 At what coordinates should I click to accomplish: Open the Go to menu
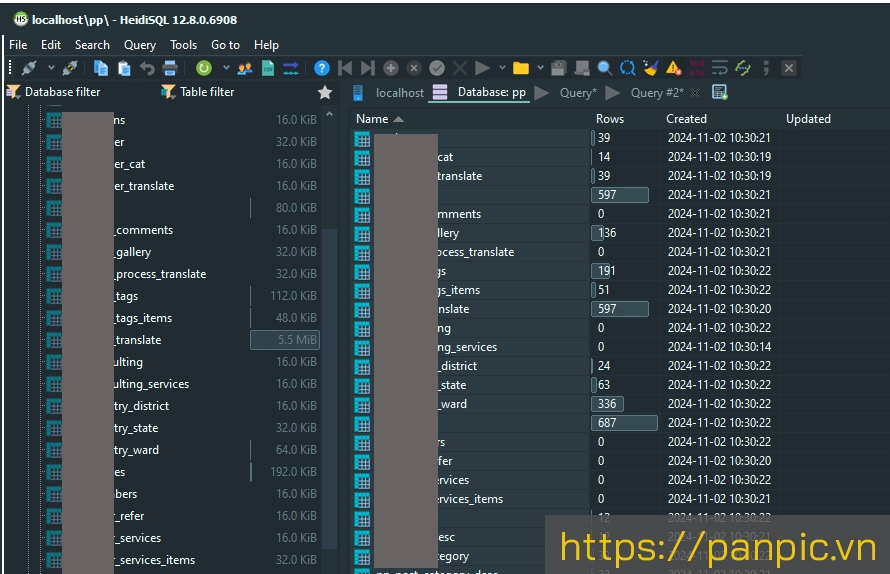pos(225,45)
